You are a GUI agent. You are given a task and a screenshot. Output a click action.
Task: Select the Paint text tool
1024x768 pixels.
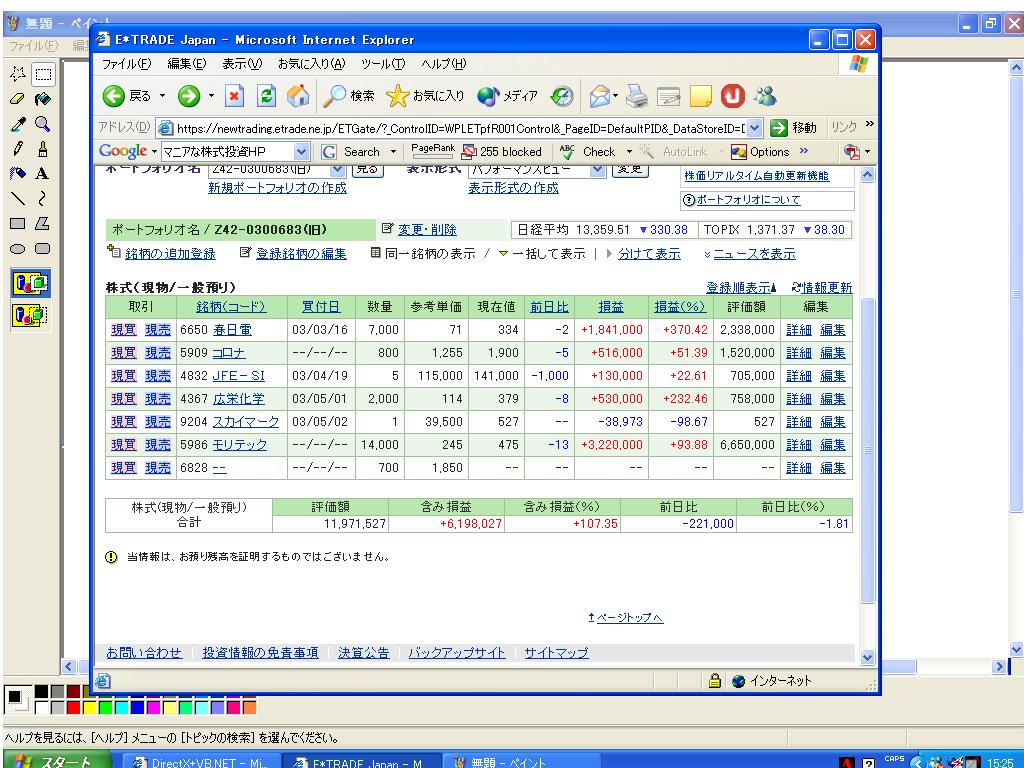click(x=43, y=174)
